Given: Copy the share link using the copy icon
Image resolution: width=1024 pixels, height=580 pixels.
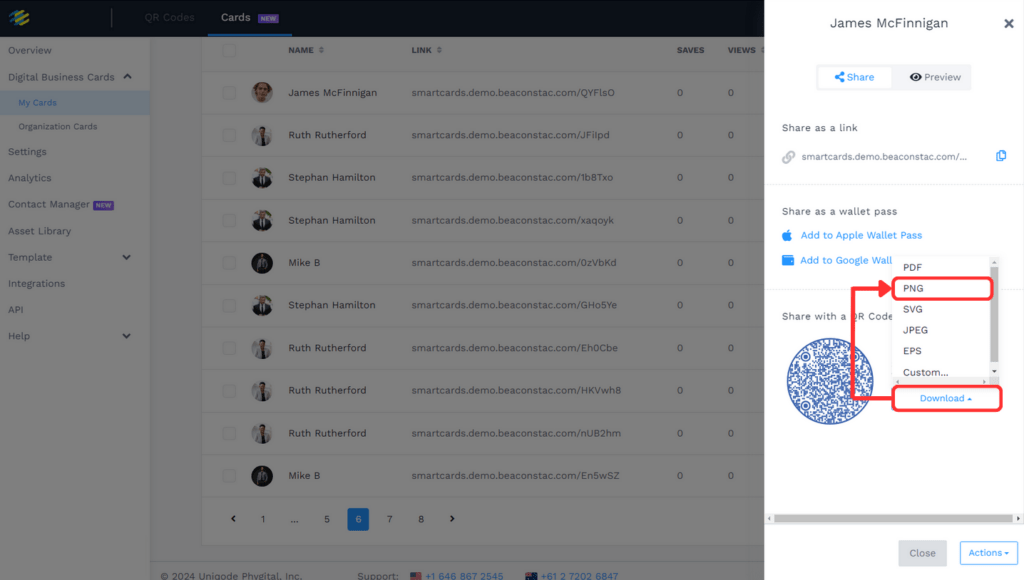Looking at the screenshot, I should 1001,155.
